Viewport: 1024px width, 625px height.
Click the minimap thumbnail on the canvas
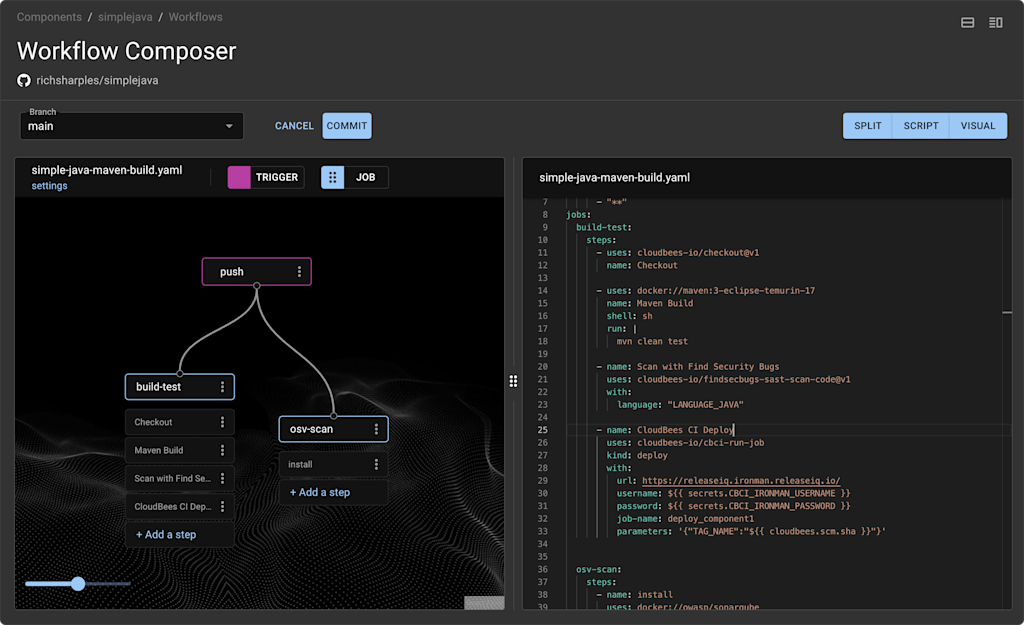[x=484, y=603]
